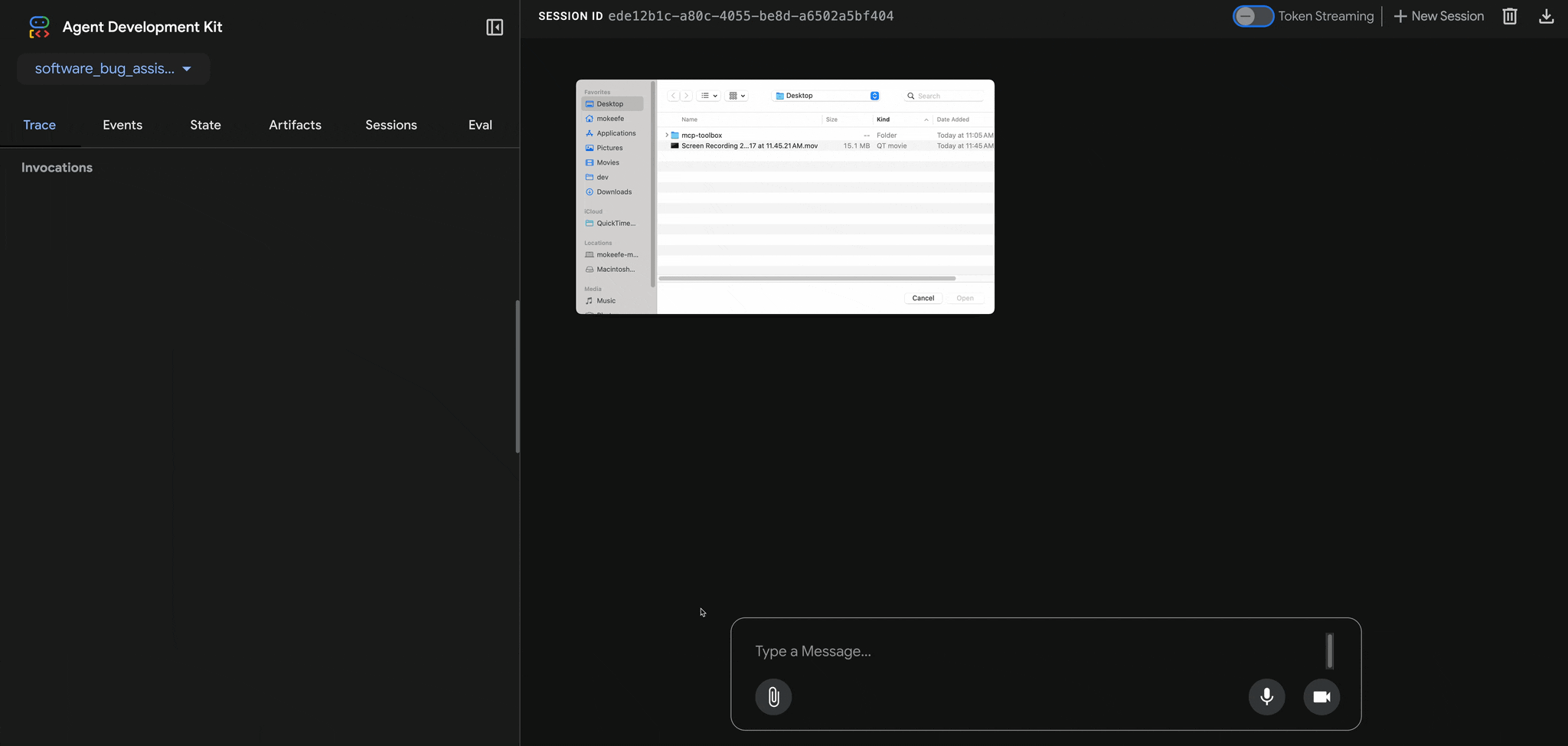1568x746 pixels.
Task: Switch to the Trace tab
Action: pyautogui.click(x=40, y=125)
